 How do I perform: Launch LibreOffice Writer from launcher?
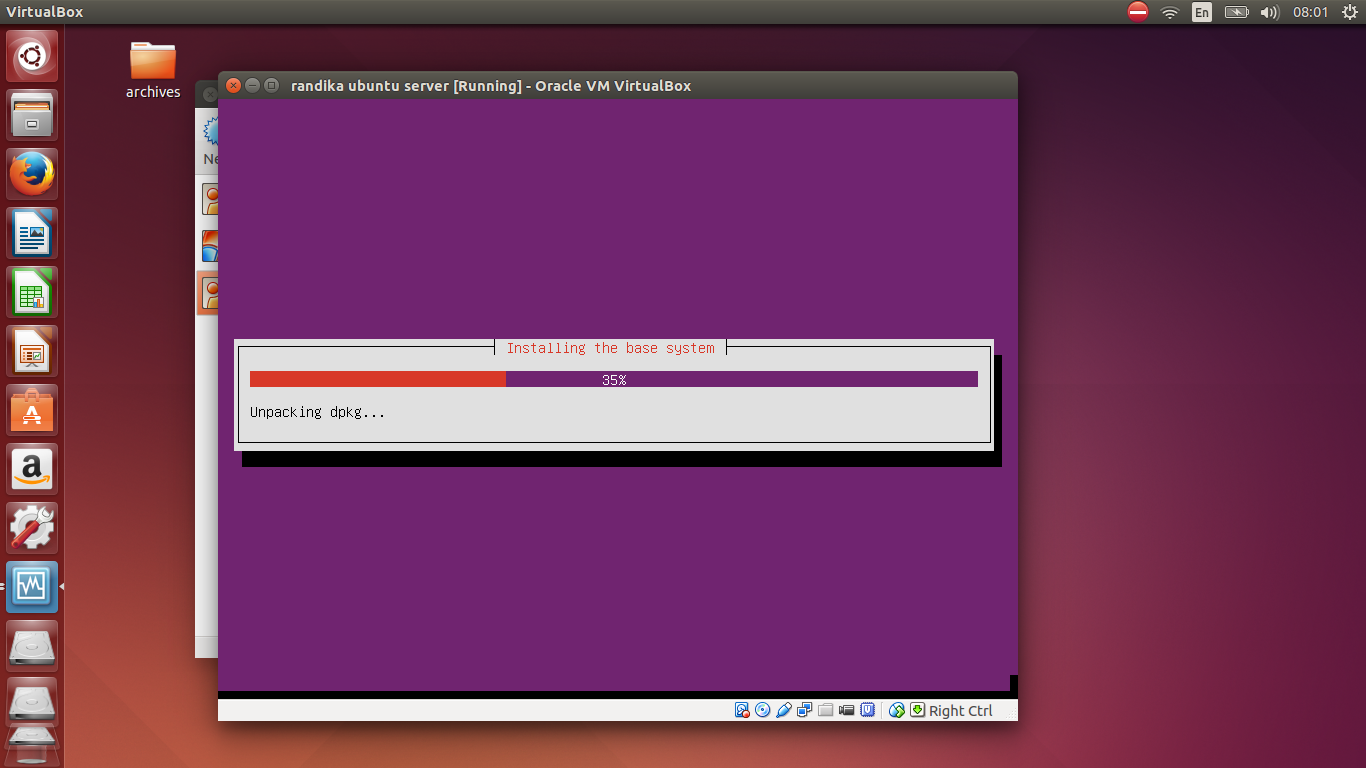[x=32, y=233]
